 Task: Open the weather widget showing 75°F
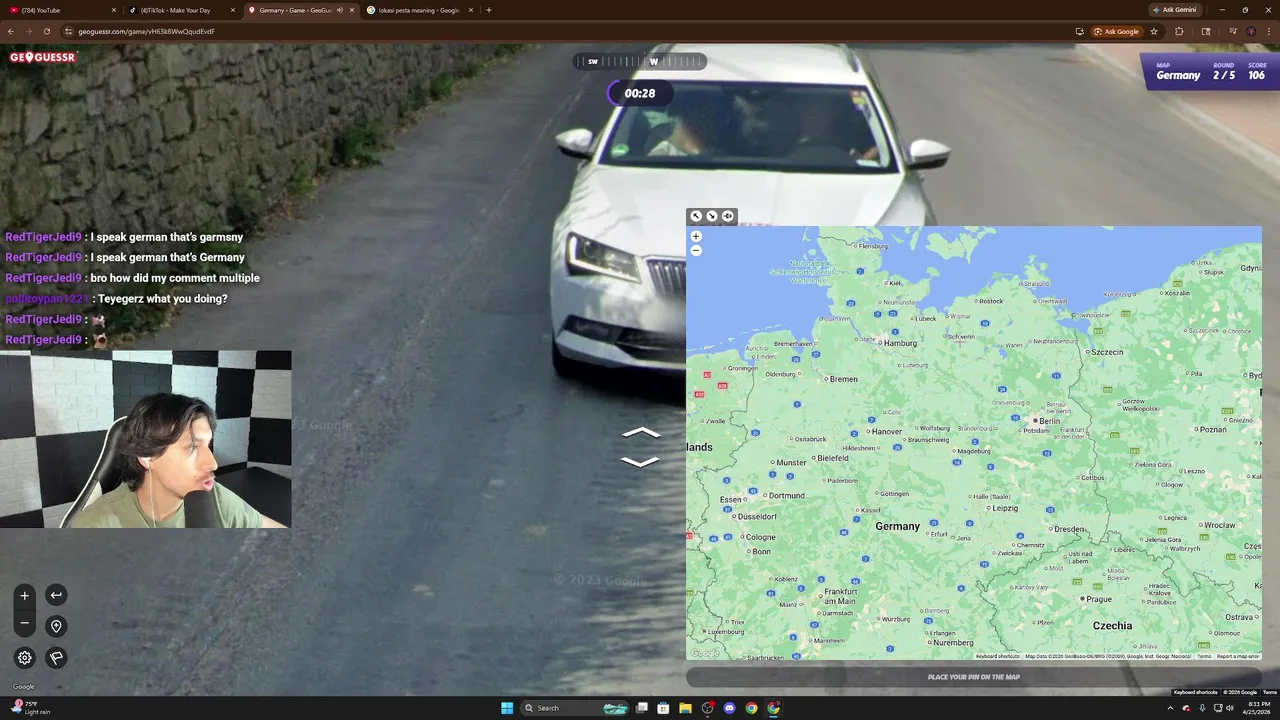tap(30, 708)
